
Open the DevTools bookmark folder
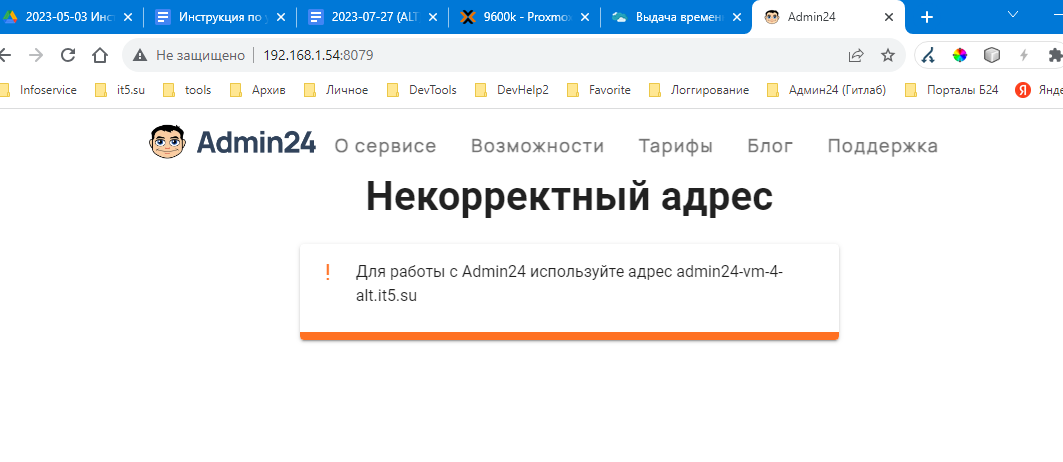422,90
